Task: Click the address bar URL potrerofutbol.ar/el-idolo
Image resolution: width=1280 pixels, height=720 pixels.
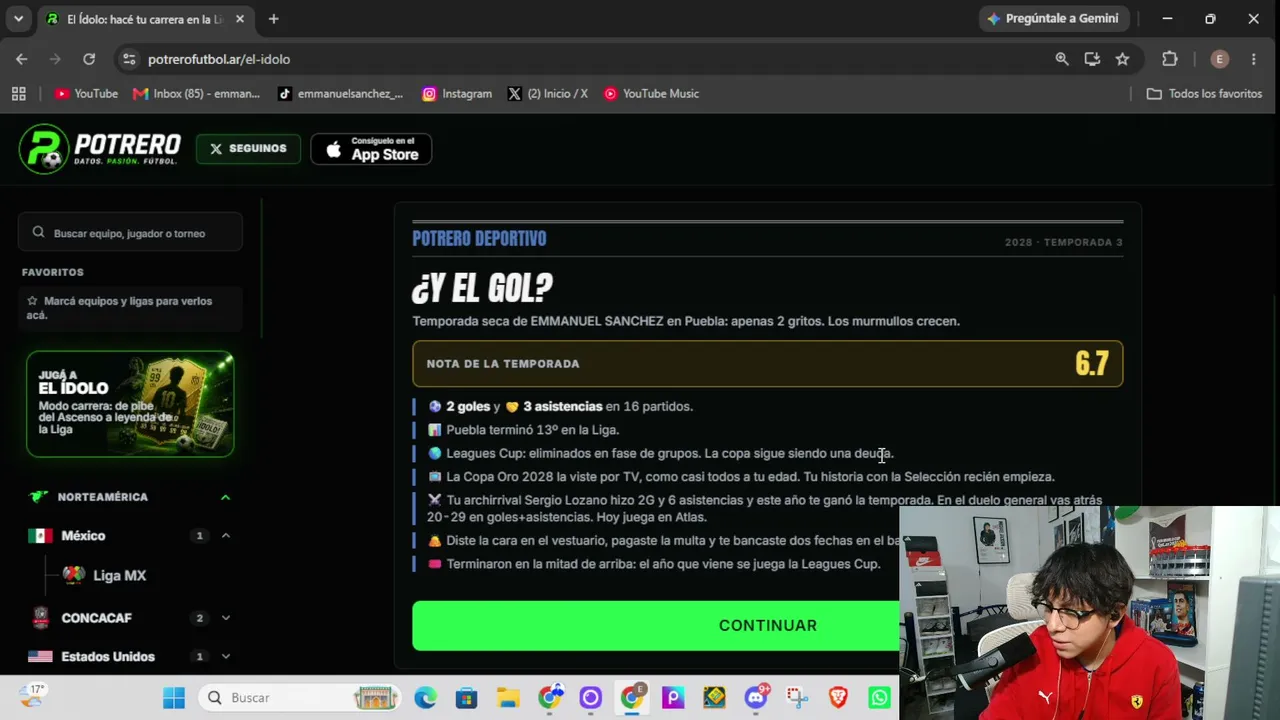Action: pyautogui.click(x=219, y=59)
